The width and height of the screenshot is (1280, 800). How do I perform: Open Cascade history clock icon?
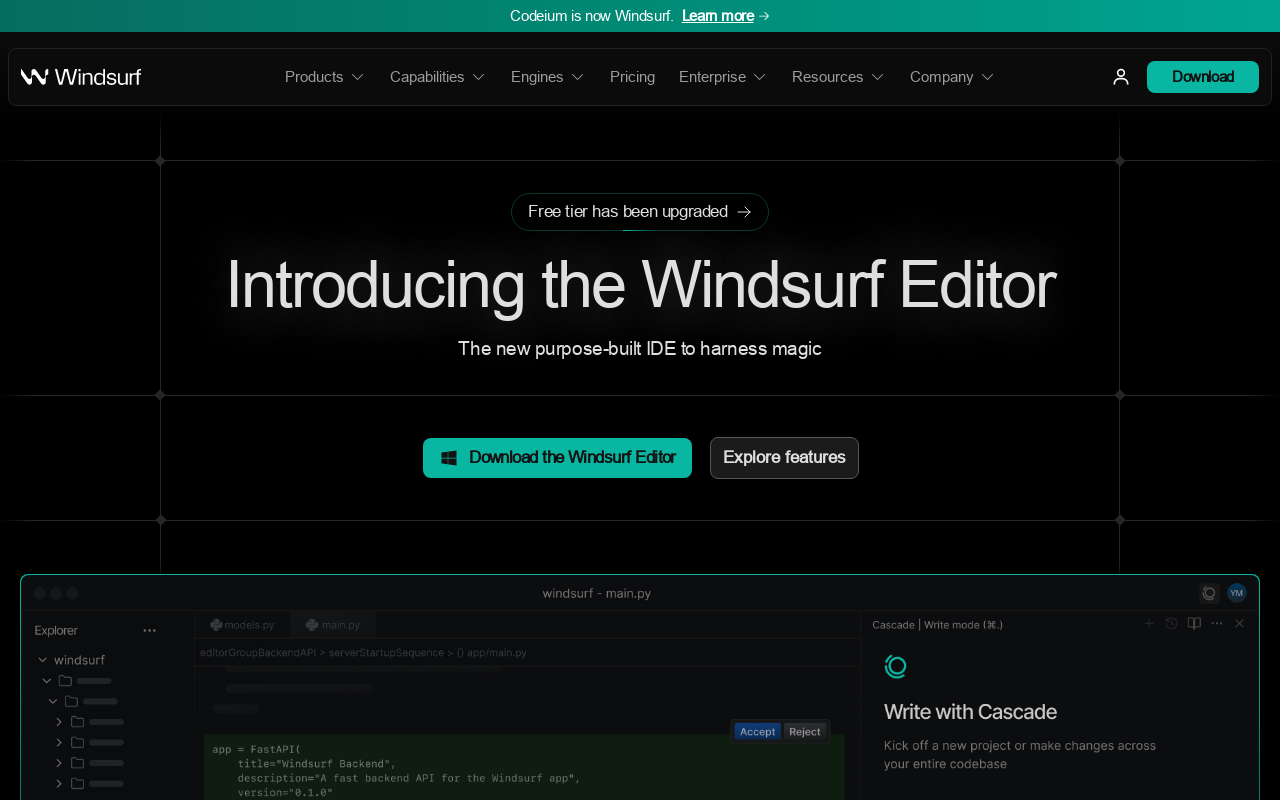(1172, 624)
